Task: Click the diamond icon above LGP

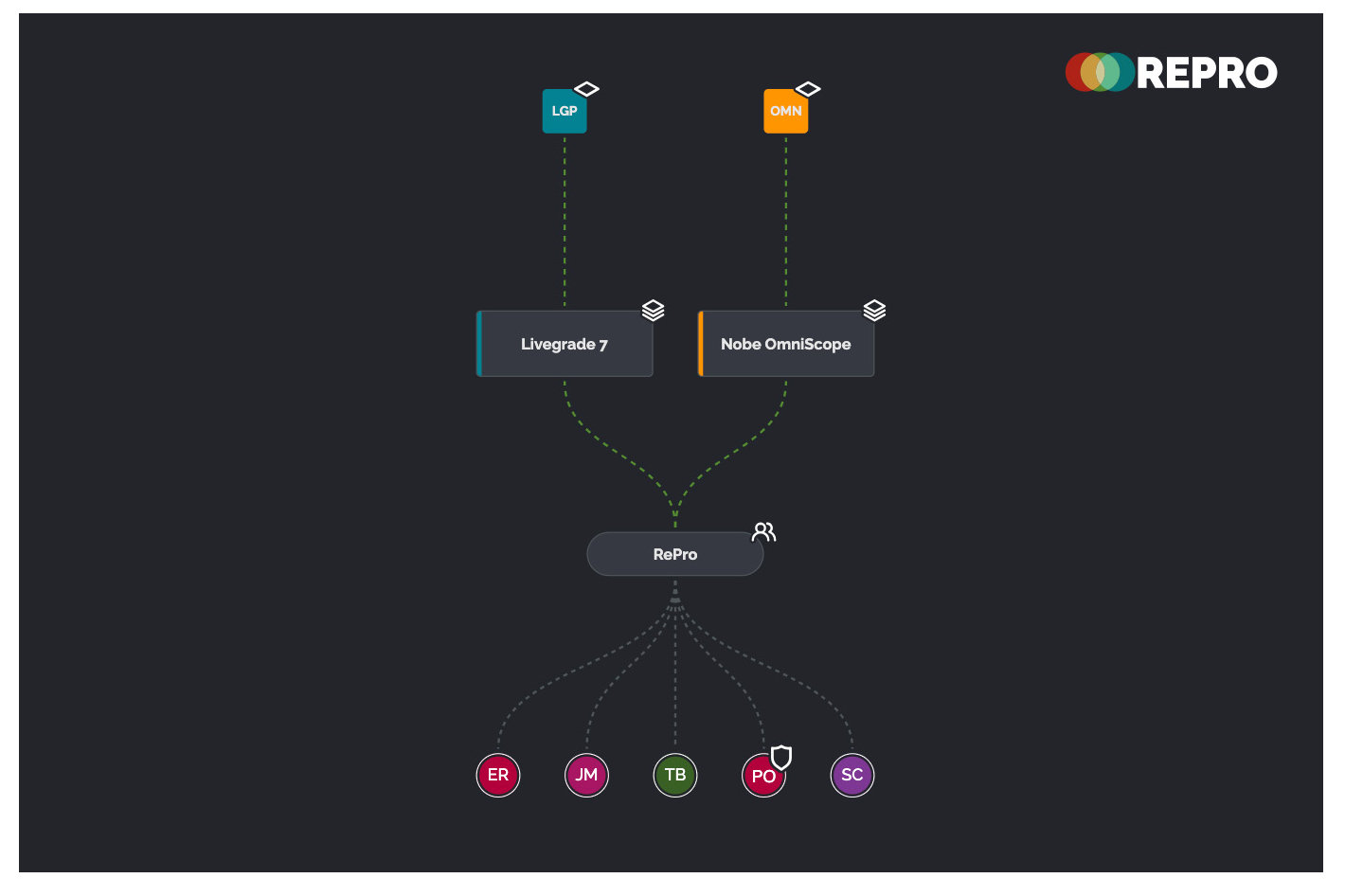Action: (587, 89)
